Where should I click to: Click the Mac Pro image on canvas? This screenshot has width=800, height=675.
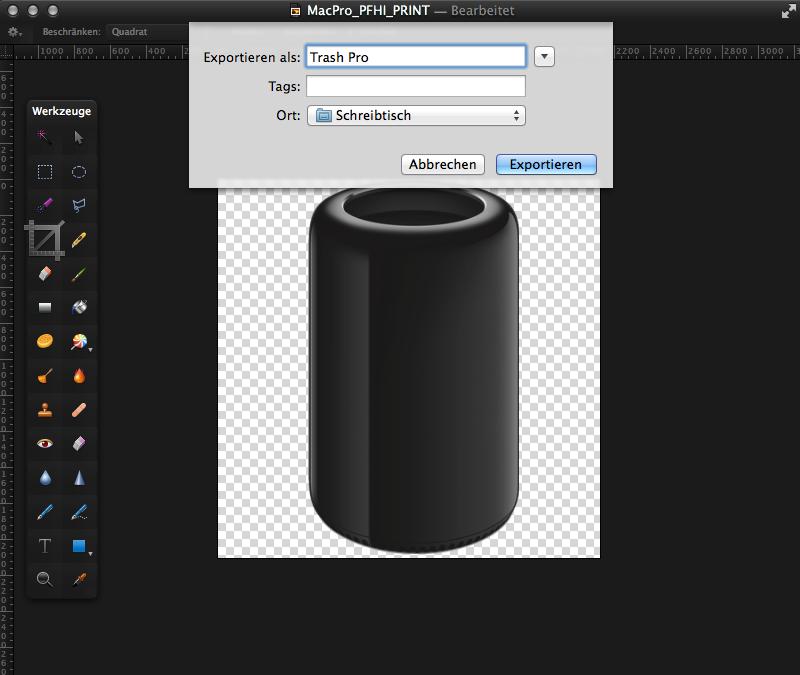[x=414, y=371]
